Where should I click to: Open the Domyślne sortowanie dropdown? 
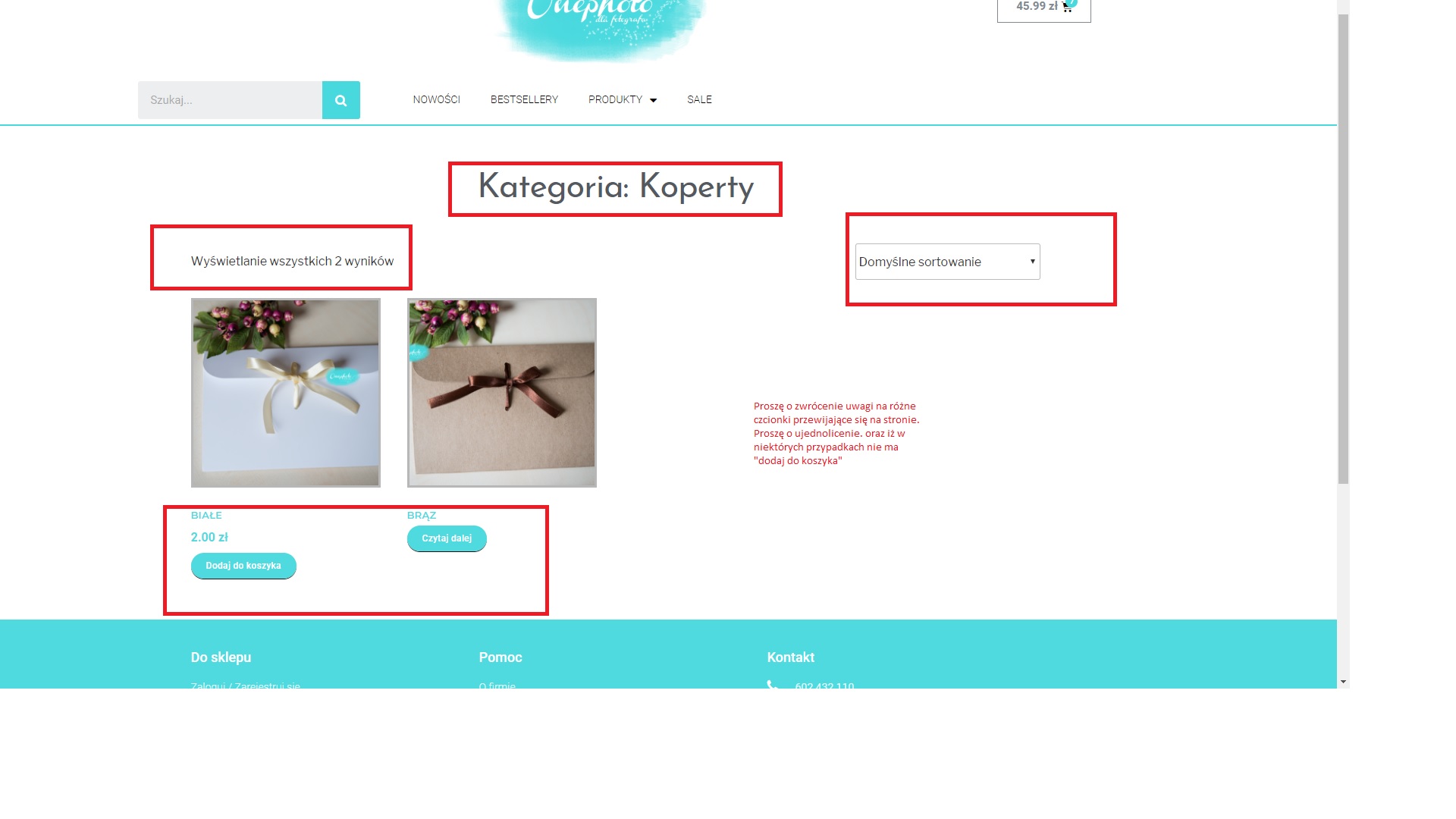947,262
